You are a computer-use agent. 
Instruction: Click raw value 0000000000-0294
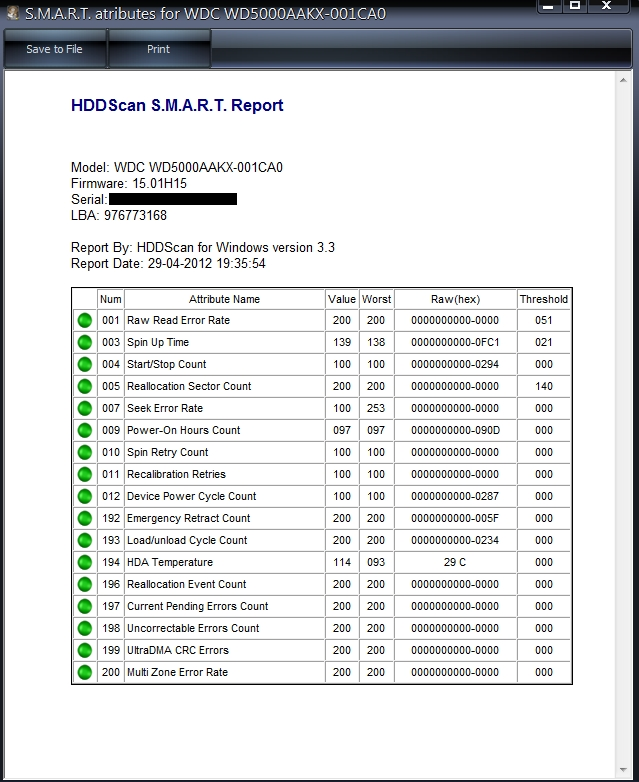[x=455, y=364]
